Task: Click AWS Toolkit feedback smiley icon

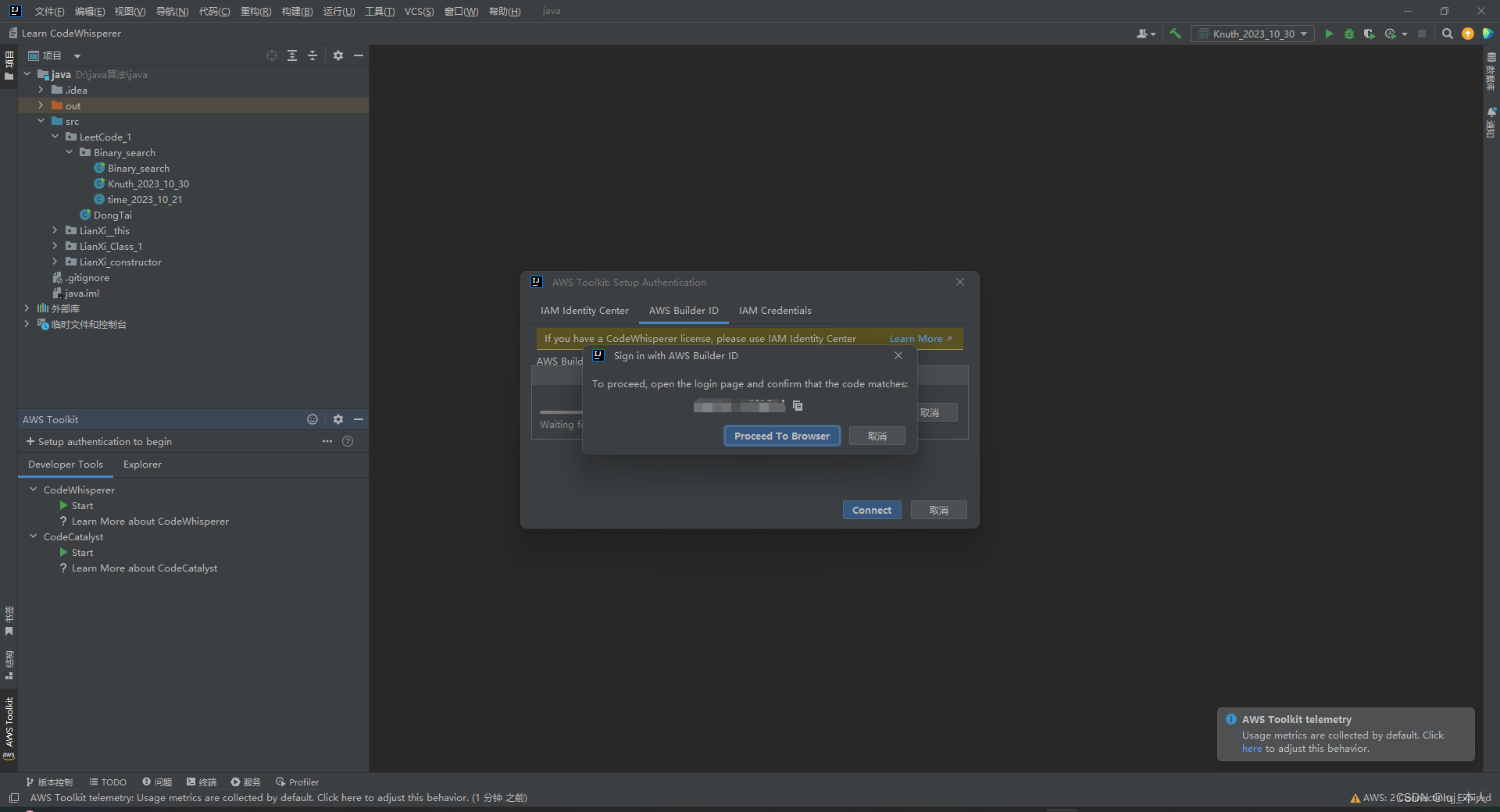Action: tap(312, 419)
